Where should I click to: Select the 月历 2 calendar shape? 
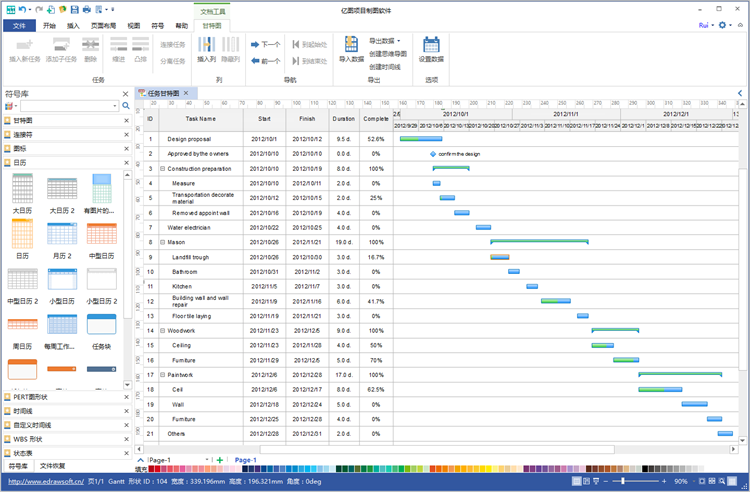62,234
